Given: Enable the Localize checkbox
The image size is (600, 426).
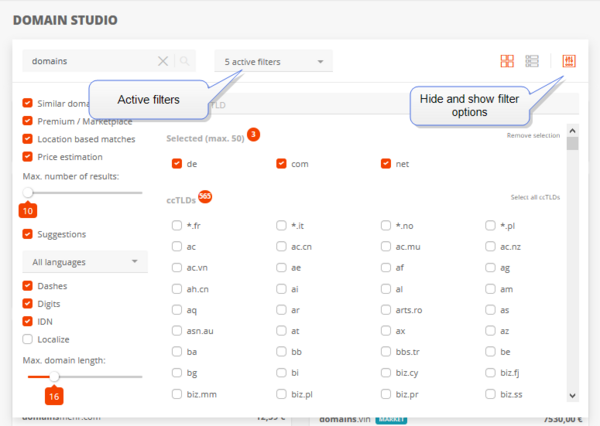Looking at the screenshot, I should (x=28, y=339).
